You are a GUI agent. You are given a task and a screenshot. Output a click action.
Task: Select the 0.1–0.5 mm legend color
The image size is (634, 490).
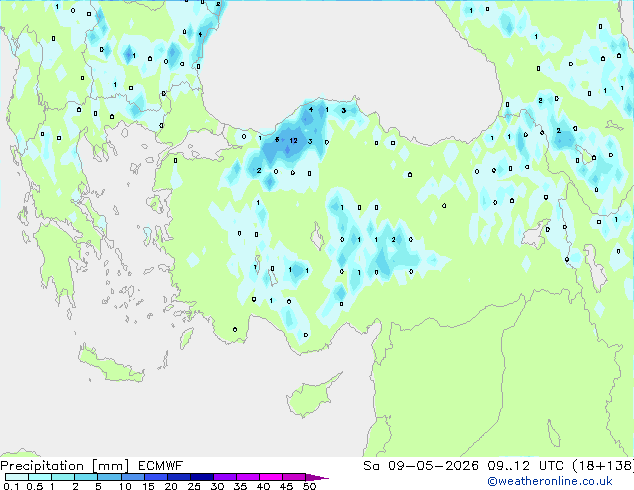17,477
